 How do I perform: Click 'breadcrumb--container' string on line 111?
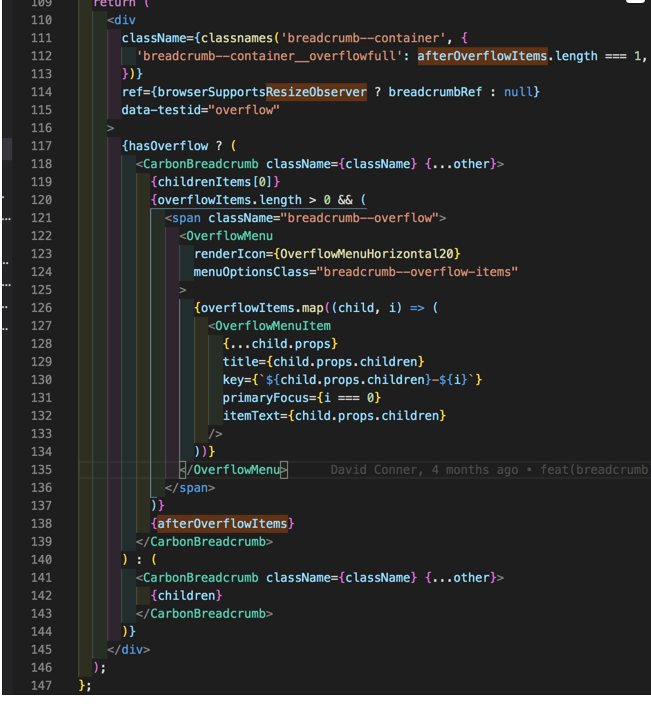point(363,38)
